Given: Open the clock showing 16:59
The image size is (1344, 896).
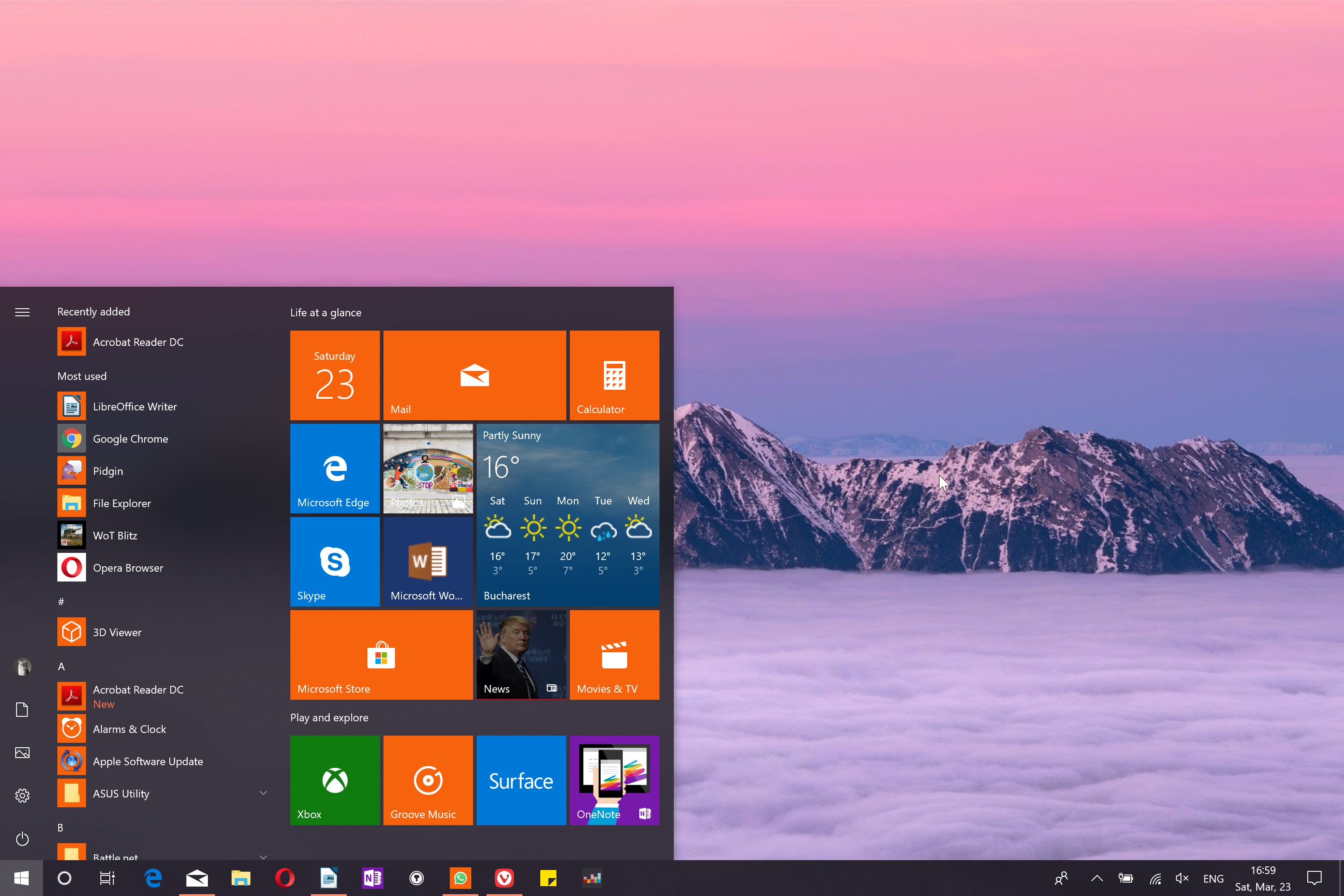Looking at the screenshot, I should click(x=1263, y=878).
